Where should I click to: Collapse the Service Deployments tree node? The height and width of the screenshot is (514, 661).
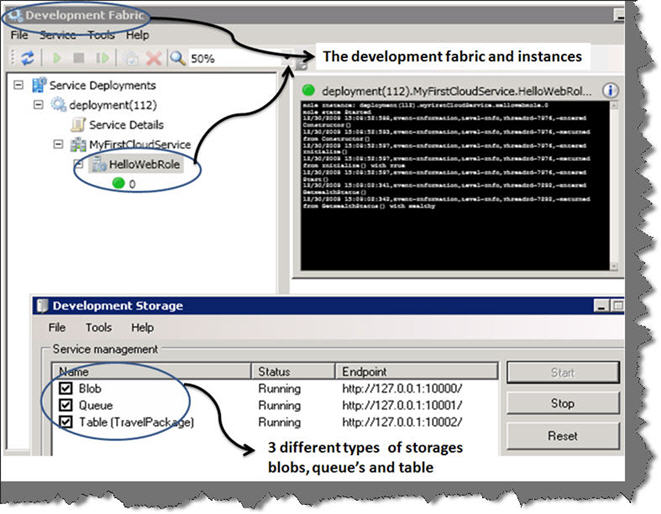pos(19,85)
